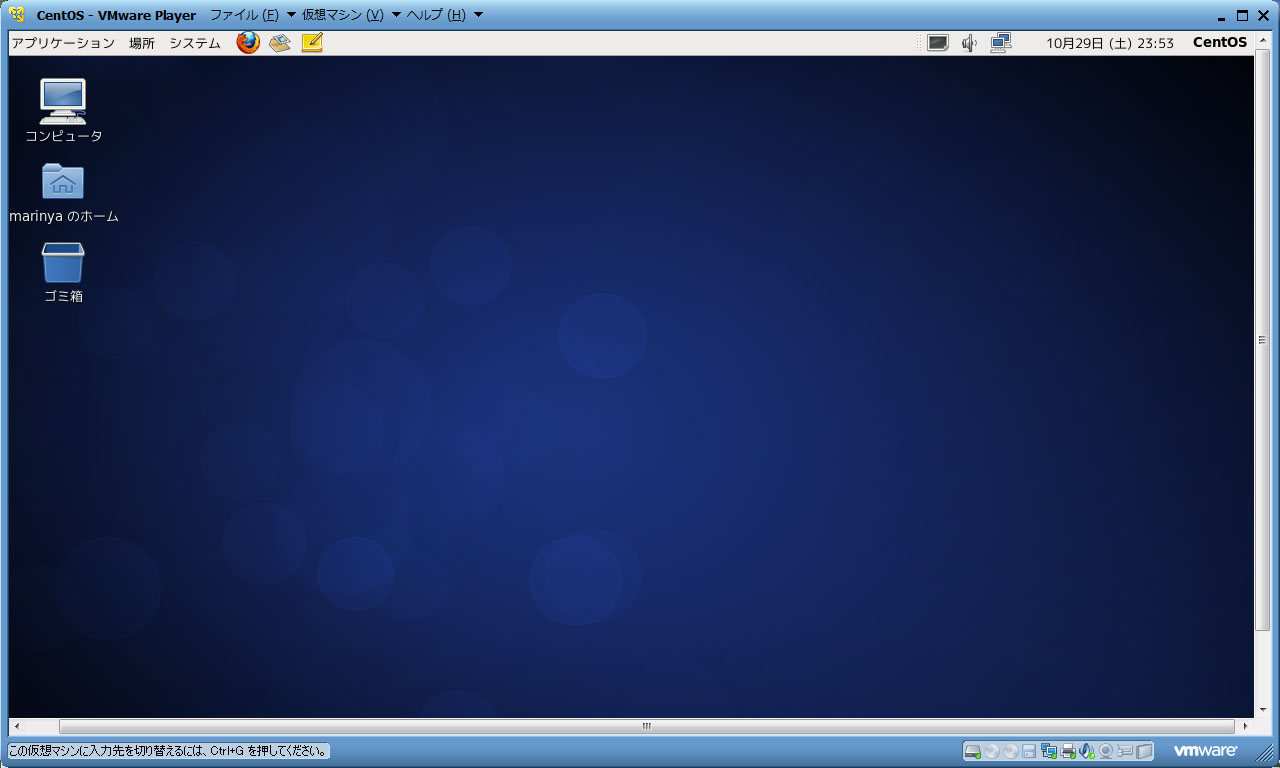
Task: Open the yellow notes launcher icon
Action: [x=312, y=43]
